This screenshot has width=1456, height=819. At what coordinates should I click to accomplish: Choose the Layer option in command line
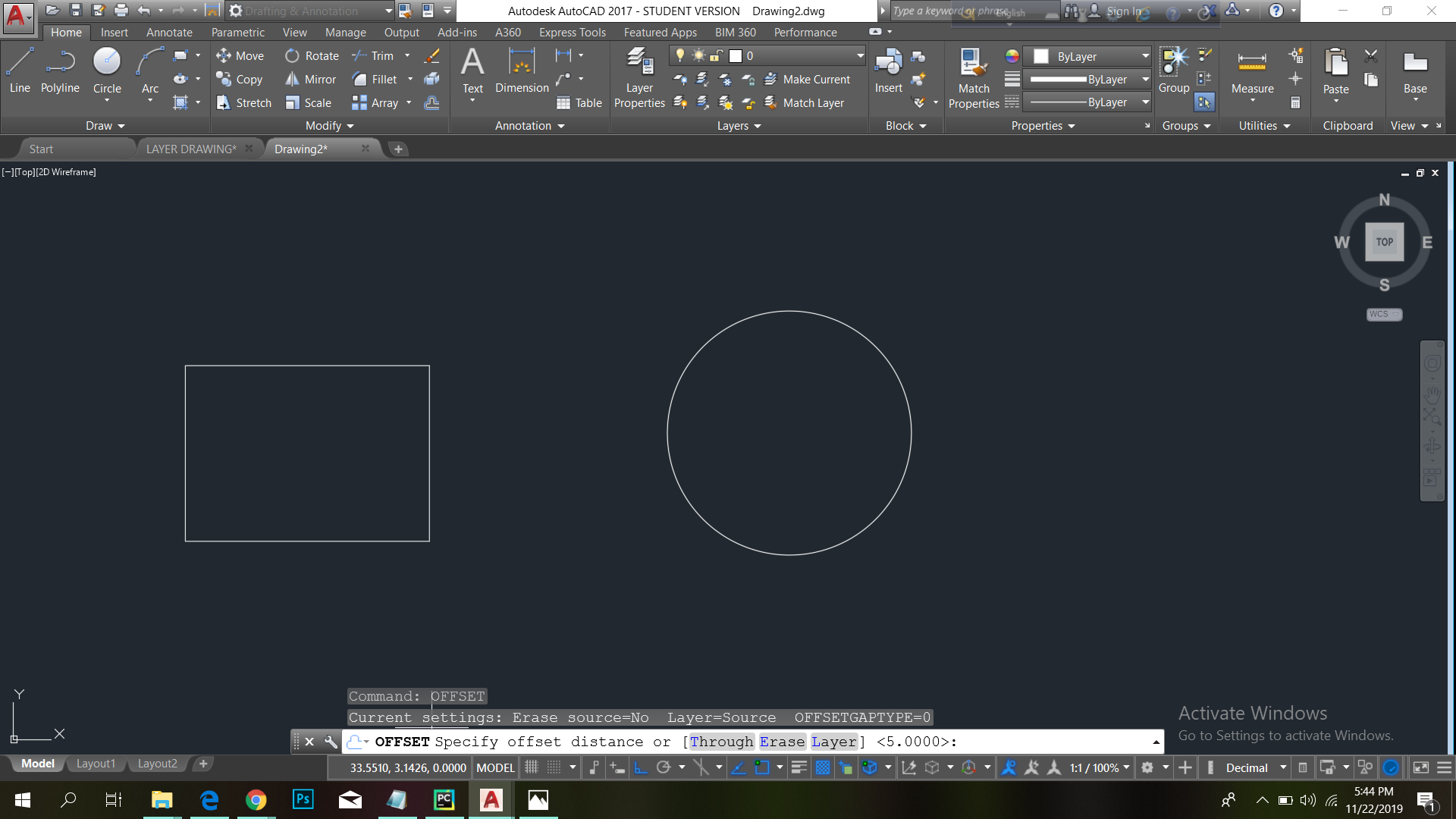pyautogui.click(x=833, y=742)
